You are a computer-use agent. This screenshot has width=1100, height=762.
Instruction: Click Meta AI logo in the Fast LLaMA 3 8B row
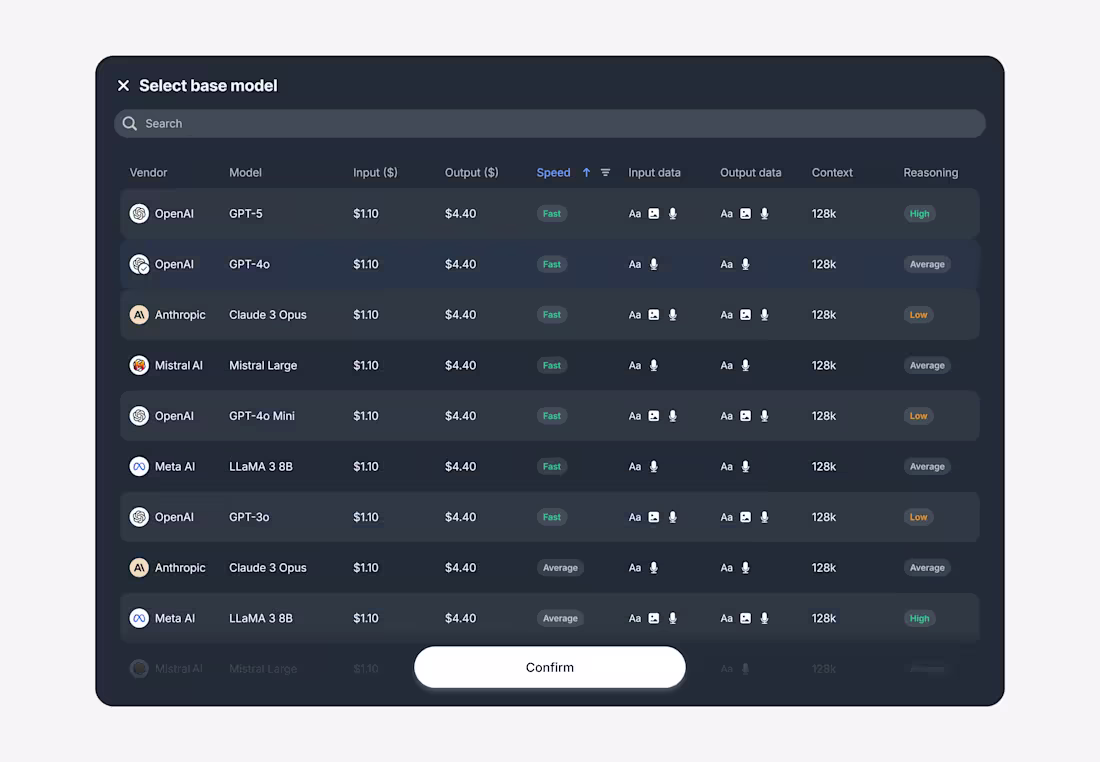(139, 467)
